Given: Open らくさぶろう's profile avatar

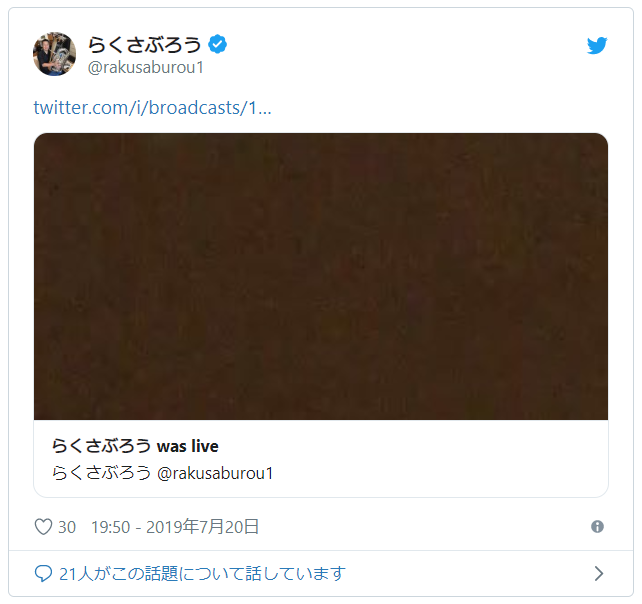Looking at the screenshot, I should 54,54.
